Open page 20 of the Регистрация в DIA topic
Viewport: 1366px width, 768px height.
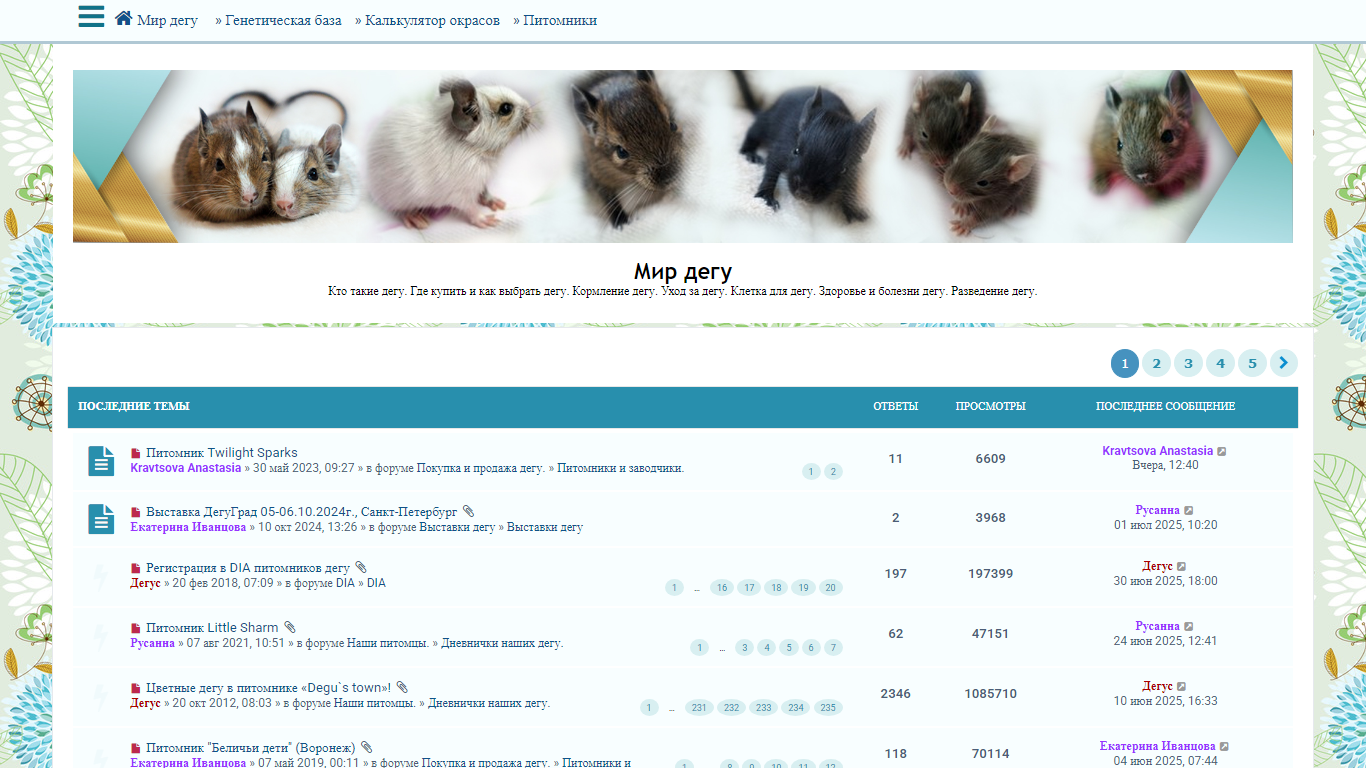(830, 588)
